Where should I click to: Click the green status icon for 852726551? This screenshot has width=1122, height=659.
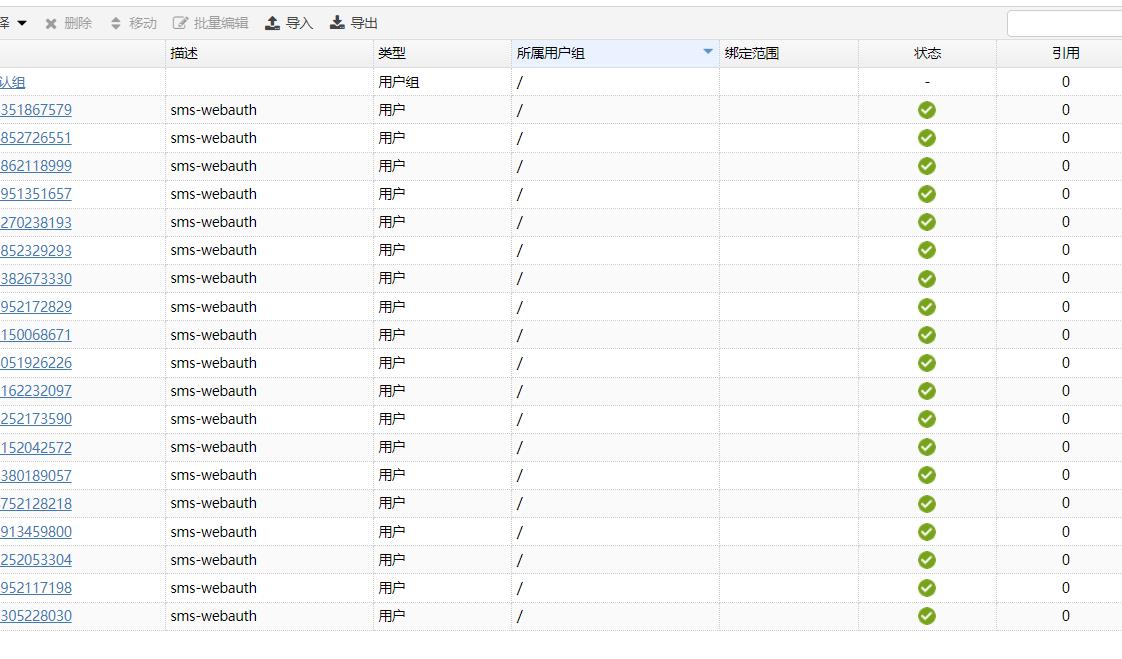927,138
